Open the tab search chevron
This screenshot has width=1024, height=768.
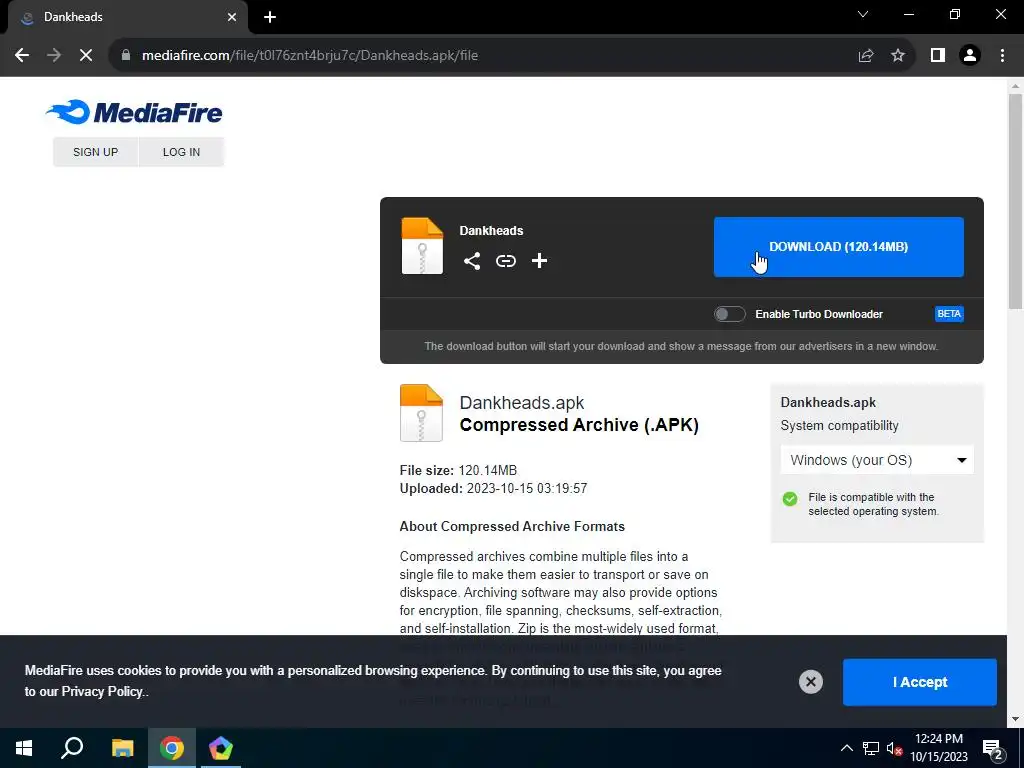pos(863,14)
